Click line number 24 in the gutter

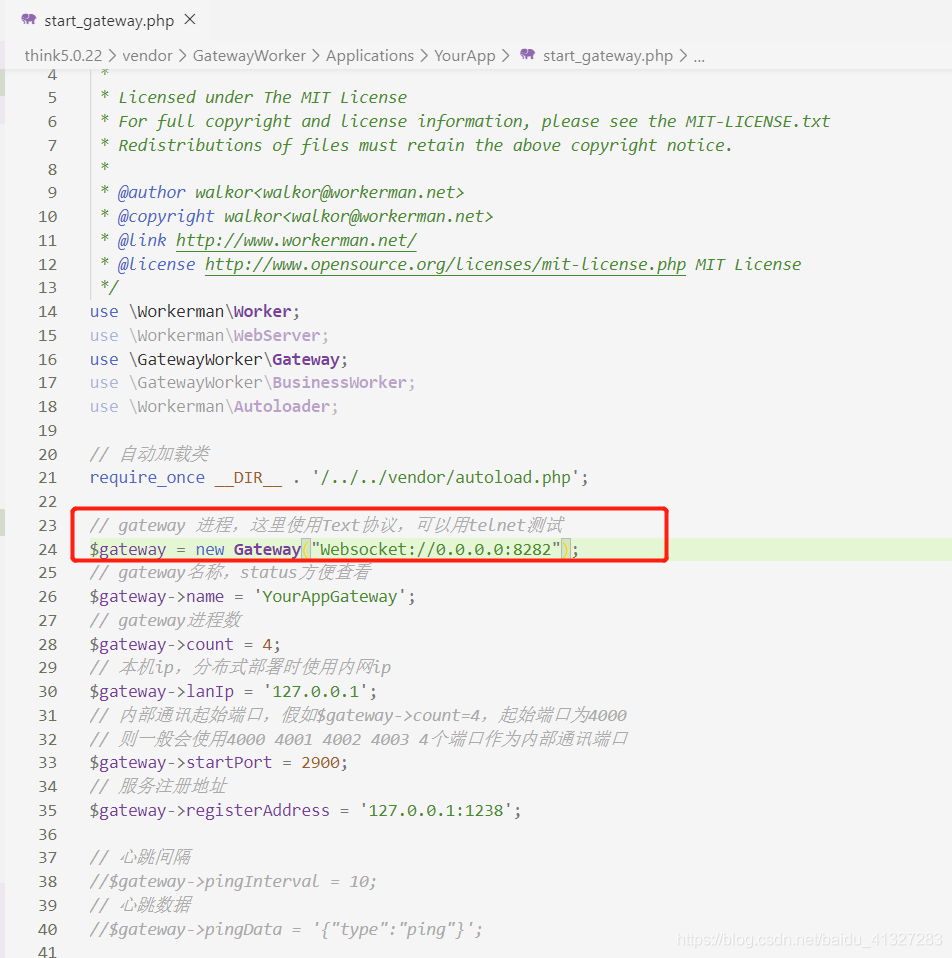[x=47, y=548]
